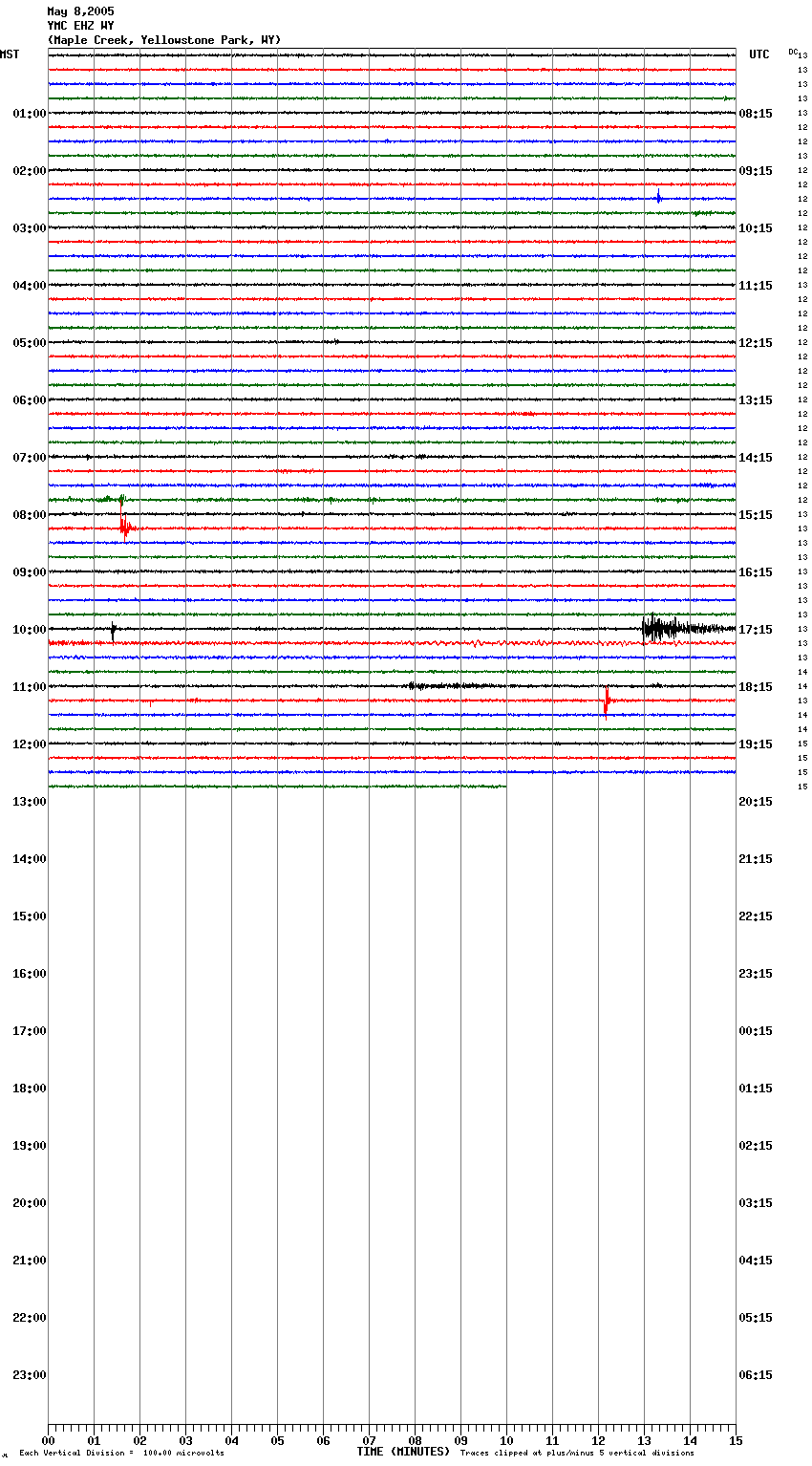
Task: Click the '13:00' MST hour label
Action: (x=30, y=802)
